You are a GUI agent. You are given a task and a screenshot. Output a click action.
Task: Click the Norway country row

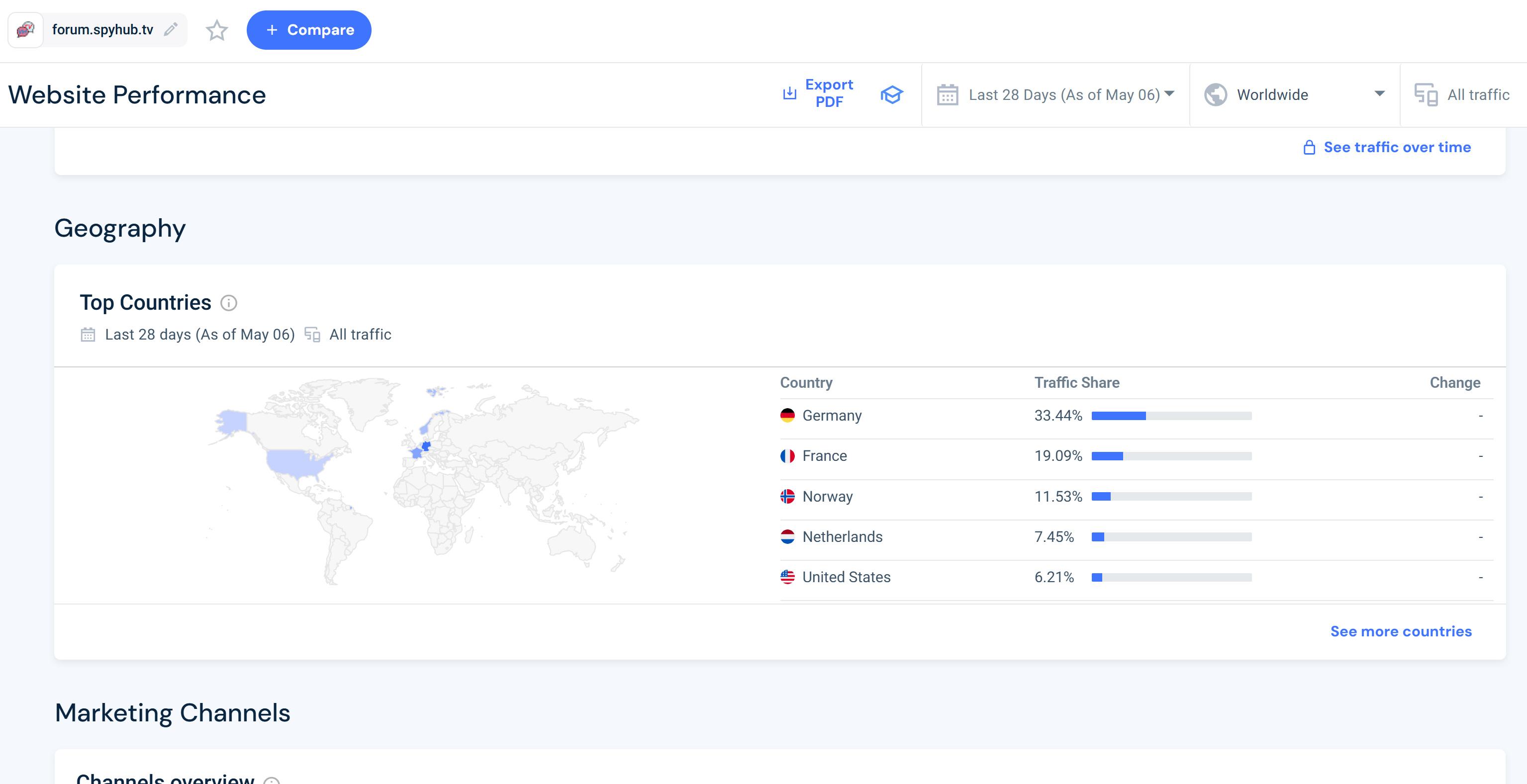click(x=827, y=497)
